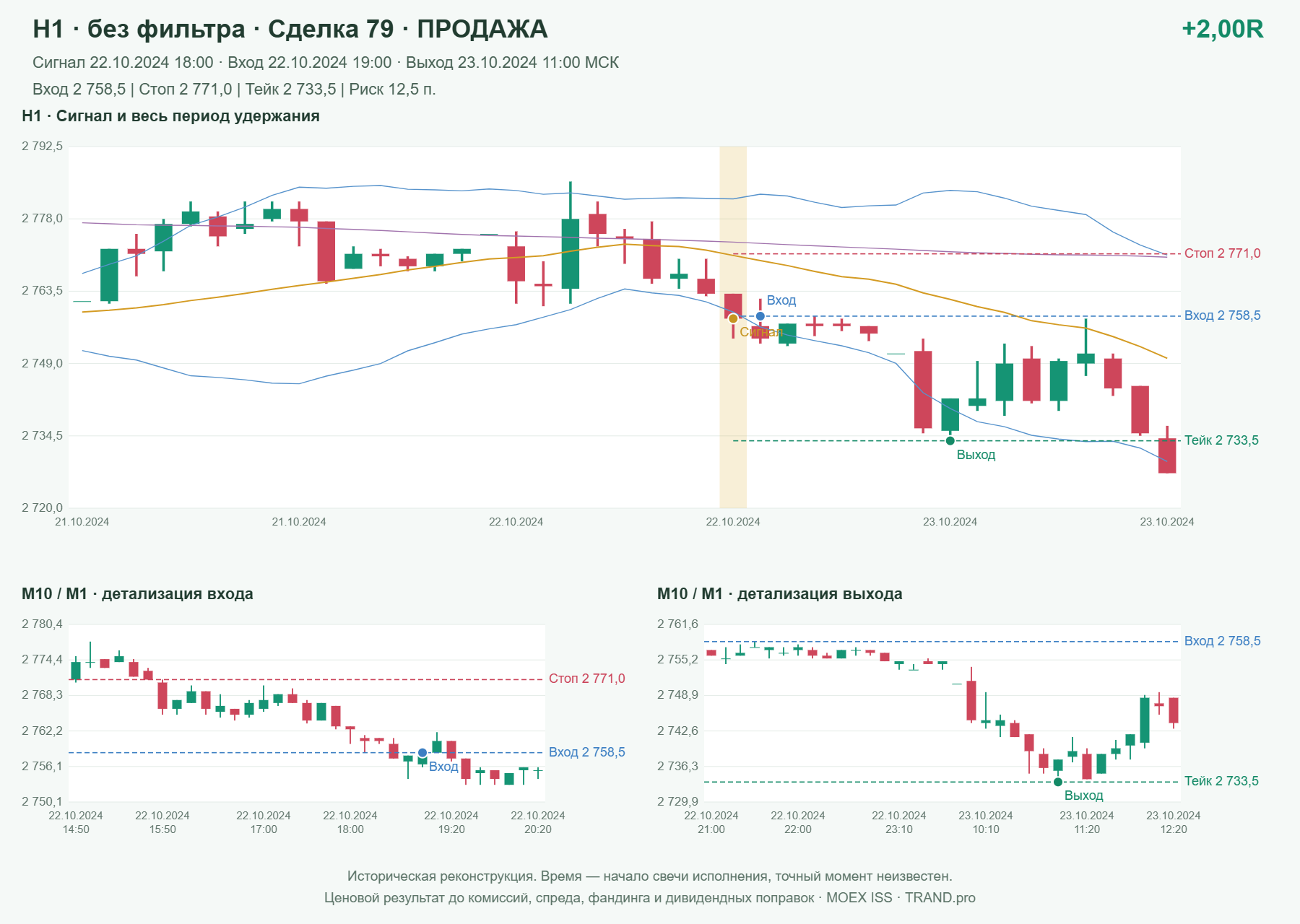Viewport: 1300px width, 924px height.
Task: Click the +2,00R result value
Action: pyautogui.click(x=1222, y=29)
